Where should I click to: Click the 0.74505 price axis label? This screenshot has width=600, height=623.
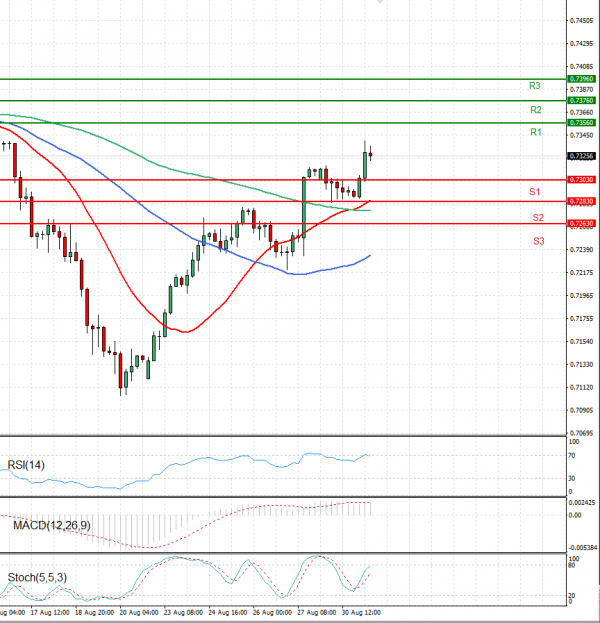coord(581,21)
